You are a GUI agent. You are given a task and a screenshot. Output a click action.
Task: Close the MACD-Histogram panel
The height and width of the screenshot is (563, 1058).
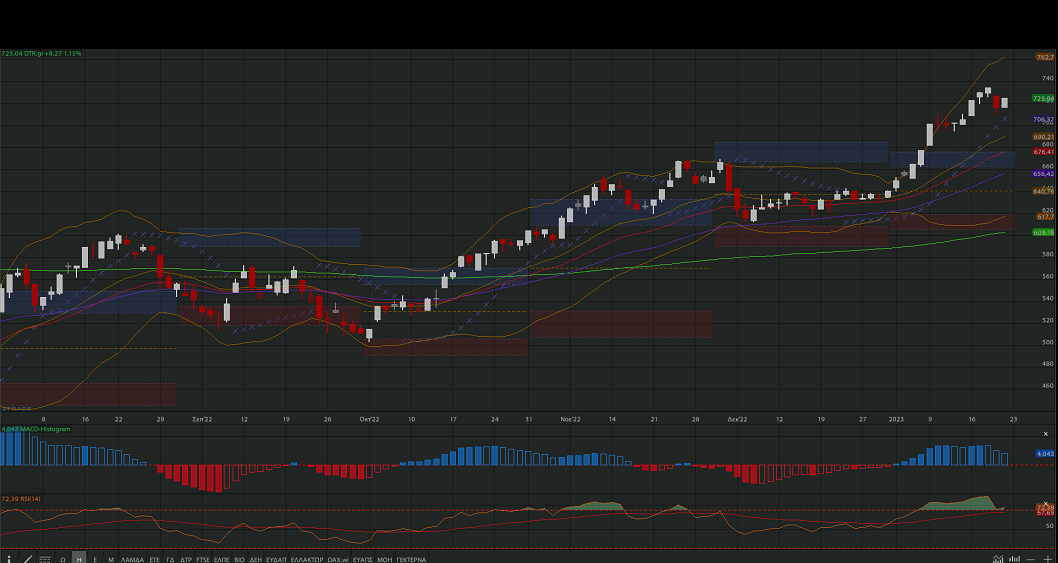coord(1046,434)
